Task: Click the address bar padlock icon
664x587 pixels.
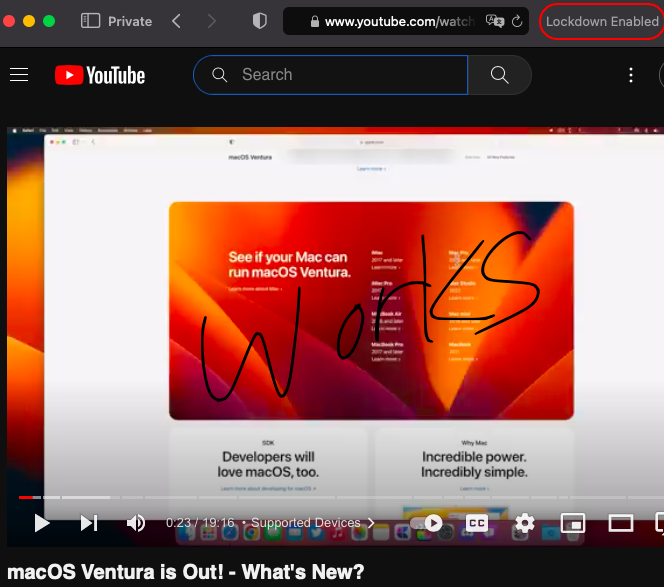Action: (315, 21)
